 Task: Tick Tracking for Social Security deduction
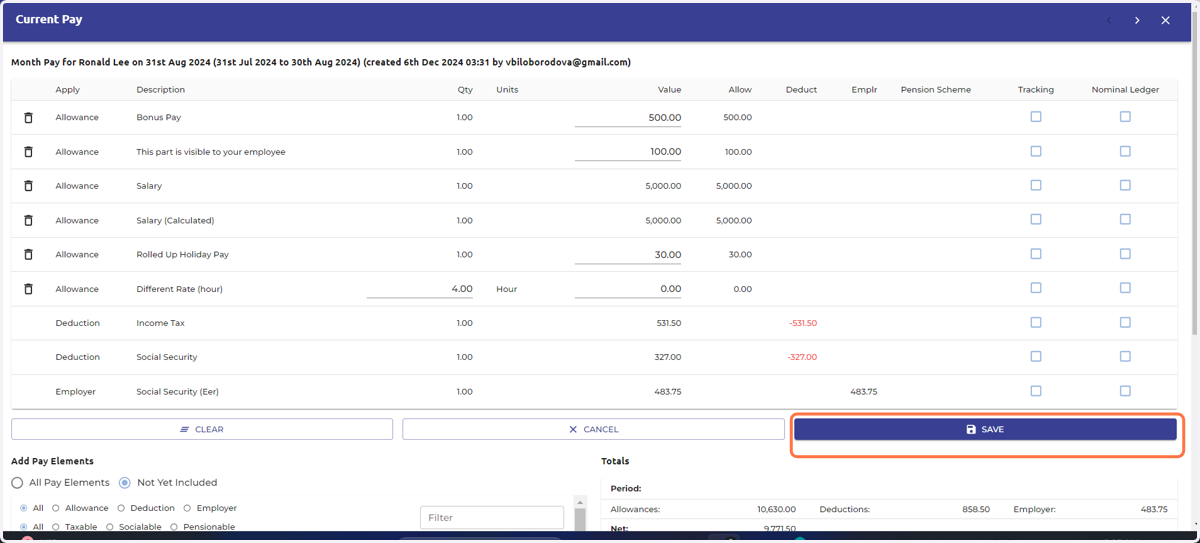[x=1036, y=356]
